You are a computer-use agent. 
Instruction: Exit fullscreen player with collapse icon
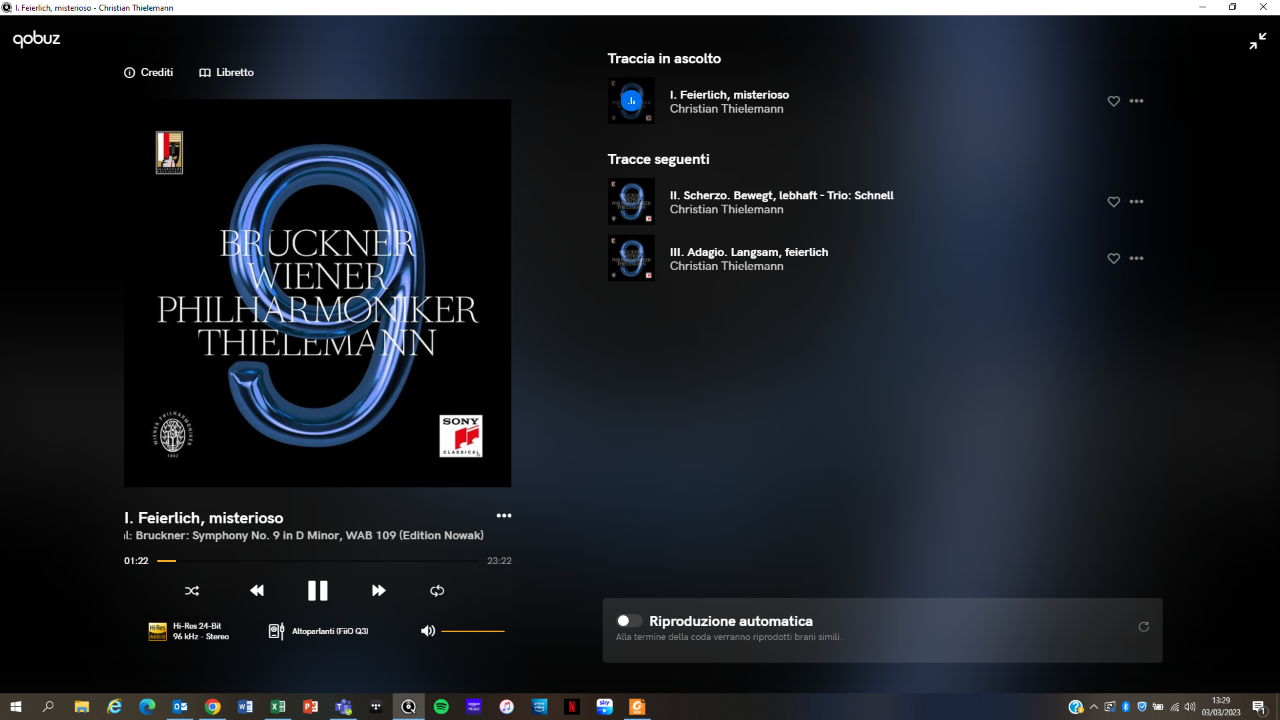[1257, 41]
